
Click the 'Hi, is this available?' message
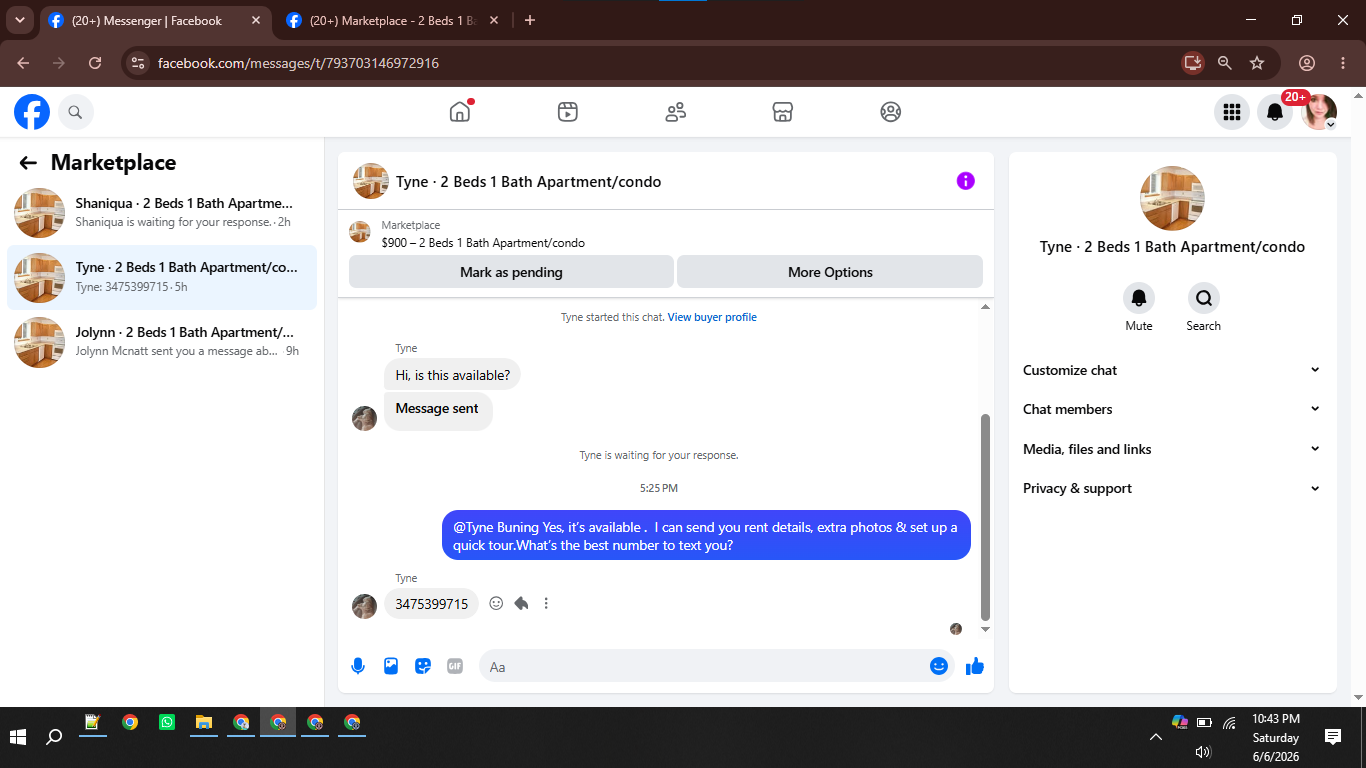452,375
